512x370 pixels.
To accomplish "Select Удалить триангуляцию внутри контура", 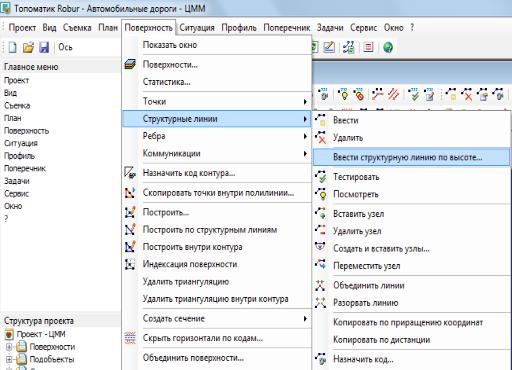I will [x=217, y=299].
